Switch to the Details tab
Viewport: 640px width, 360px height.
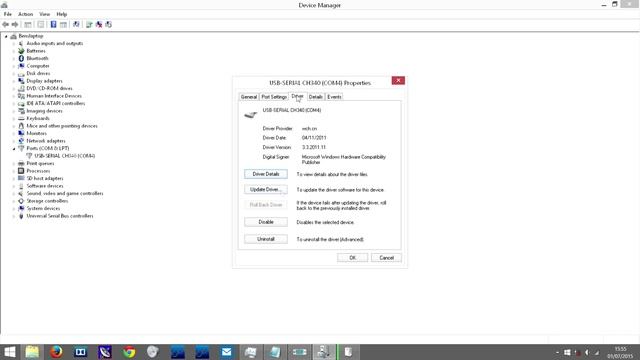click(x=316, y=97)
